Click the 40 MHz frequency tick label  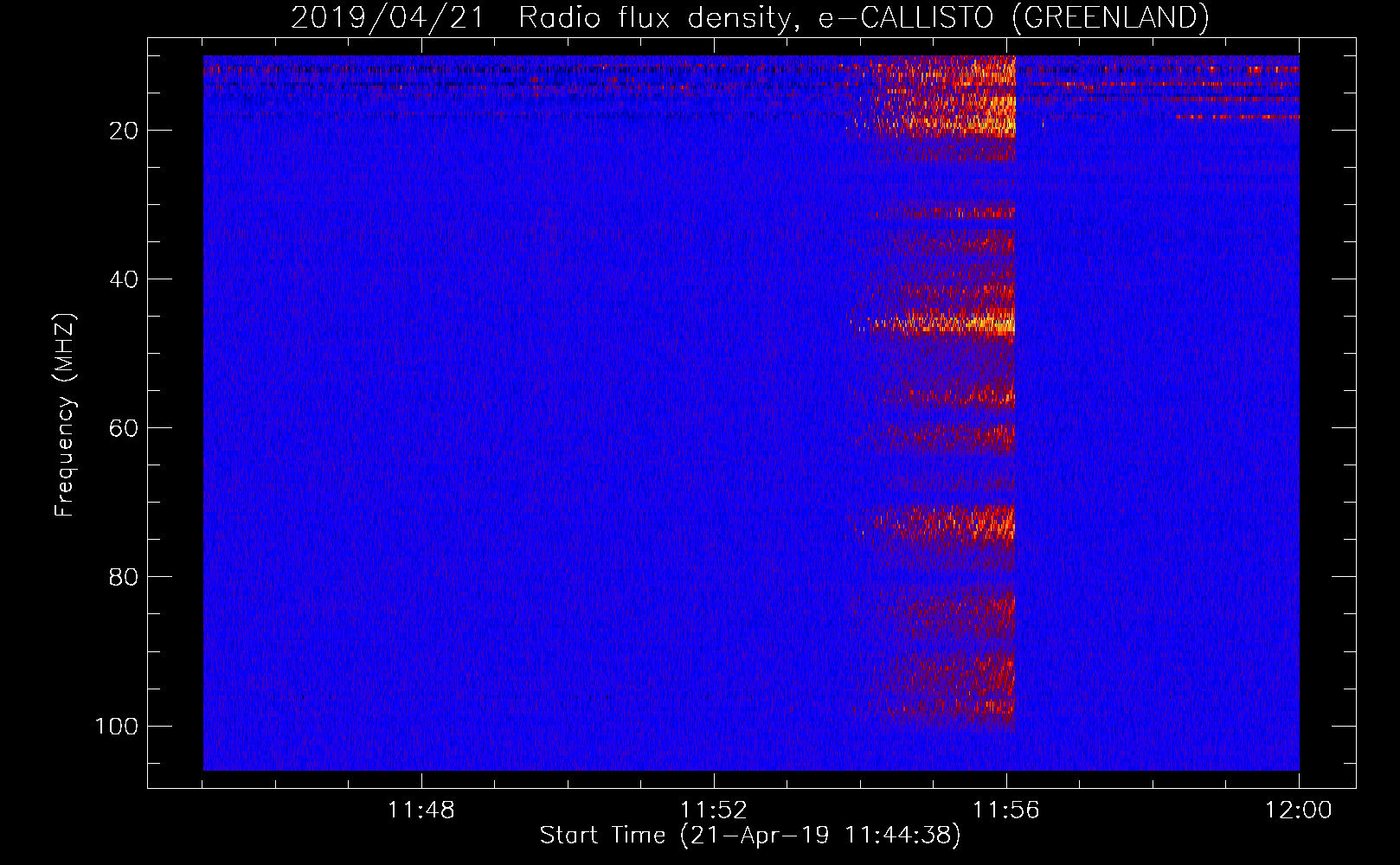pyautogui.click(x=124, y=279)
